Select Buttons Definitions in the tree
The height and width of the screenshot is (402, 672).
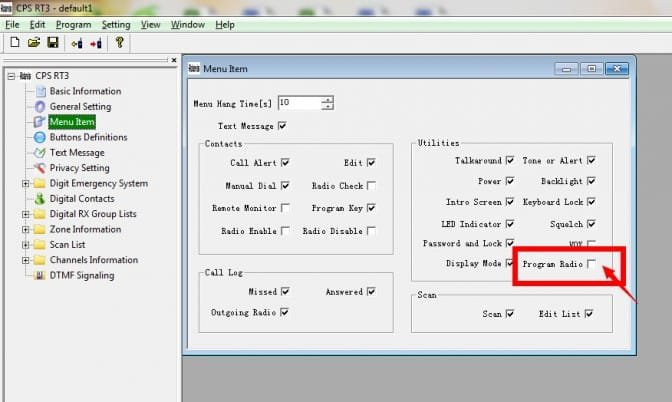tap(88, 137)
